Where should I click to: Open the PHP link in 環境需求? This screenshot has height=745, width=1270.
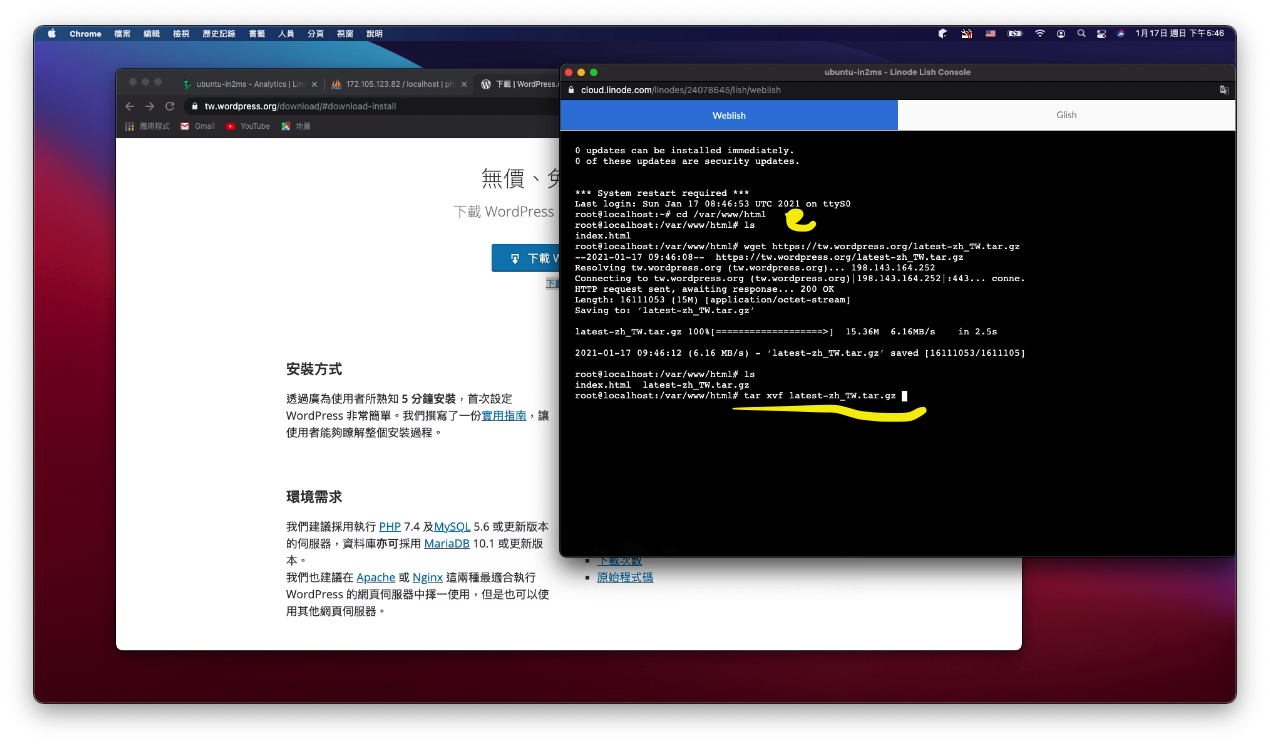pyautogui.click(x=389, y=526)
